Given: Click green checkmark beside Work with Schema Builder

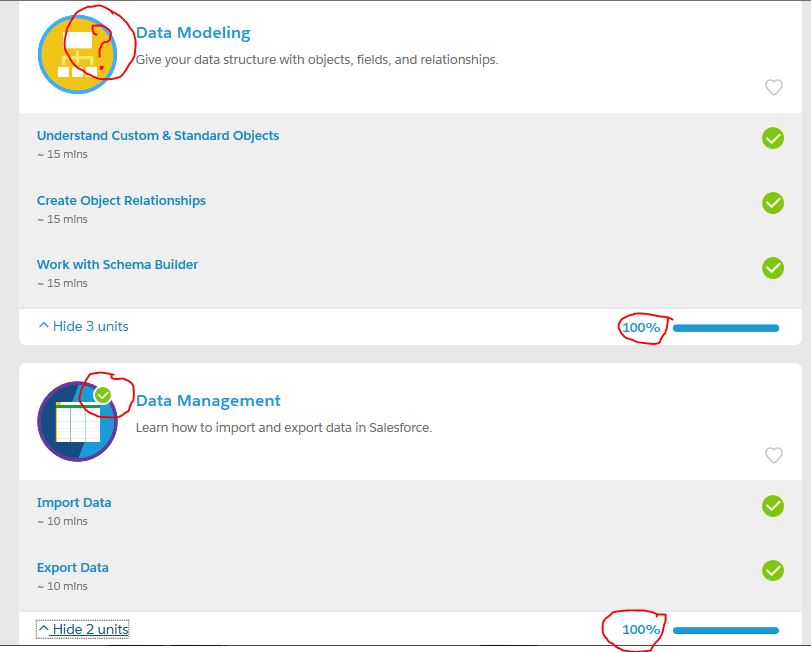Looking at the screenshot, I should pyautogui.click(x=773, y=268).
